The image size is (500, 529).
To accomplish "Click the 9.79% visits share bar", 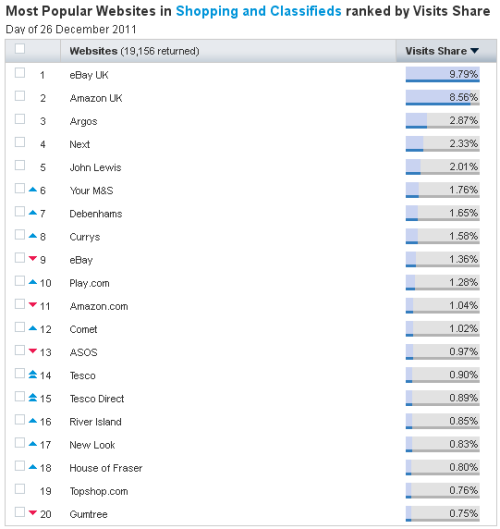I will pyautogui.click(x=442, y=74).
